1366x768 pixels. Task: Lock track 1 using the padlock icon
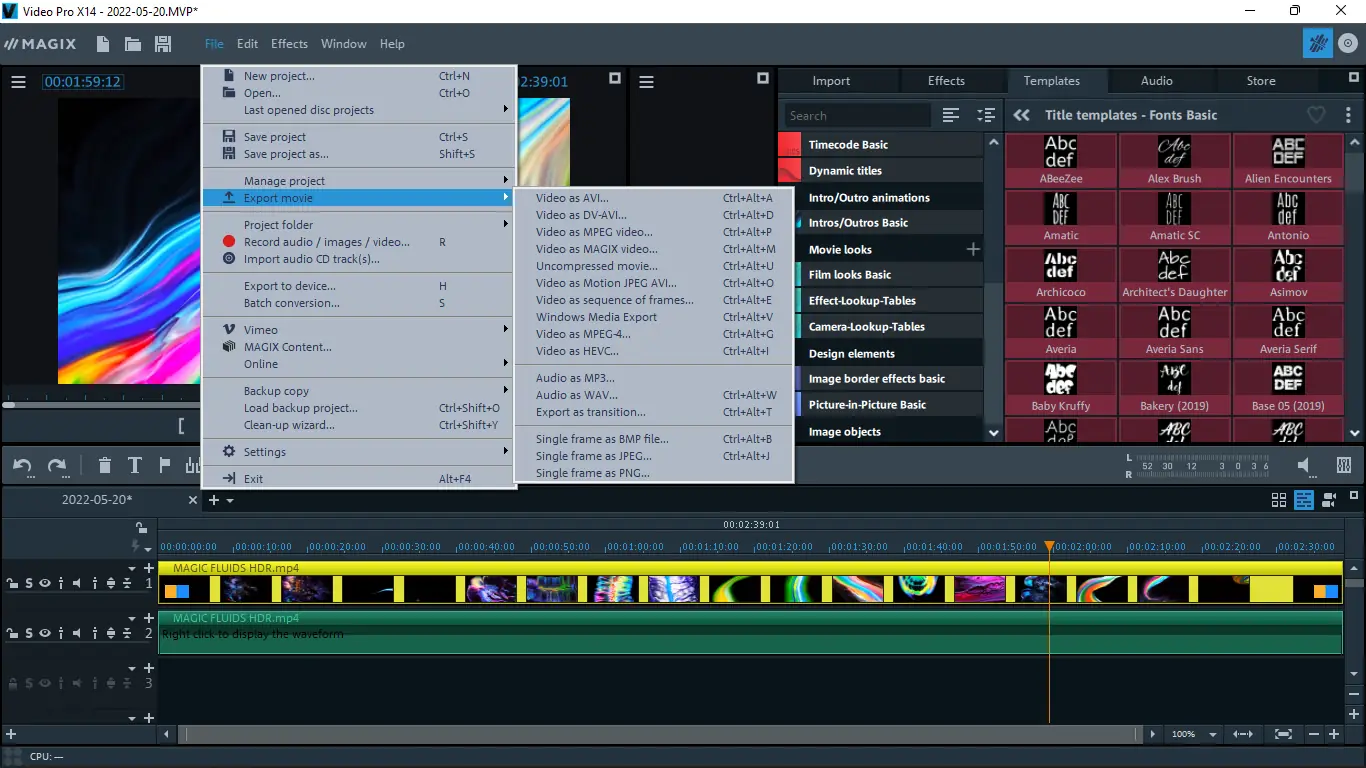coord(11,583)
